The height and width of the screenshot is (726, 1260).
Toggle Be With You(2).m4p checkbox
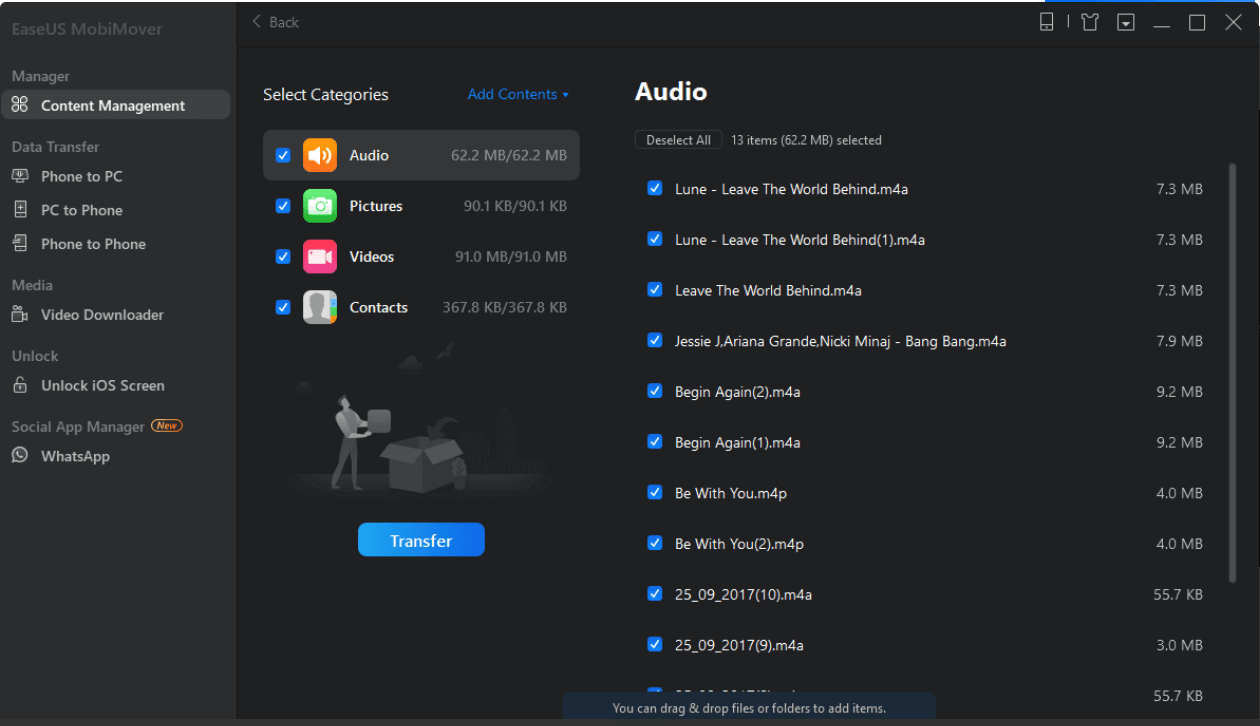[655, 543]
